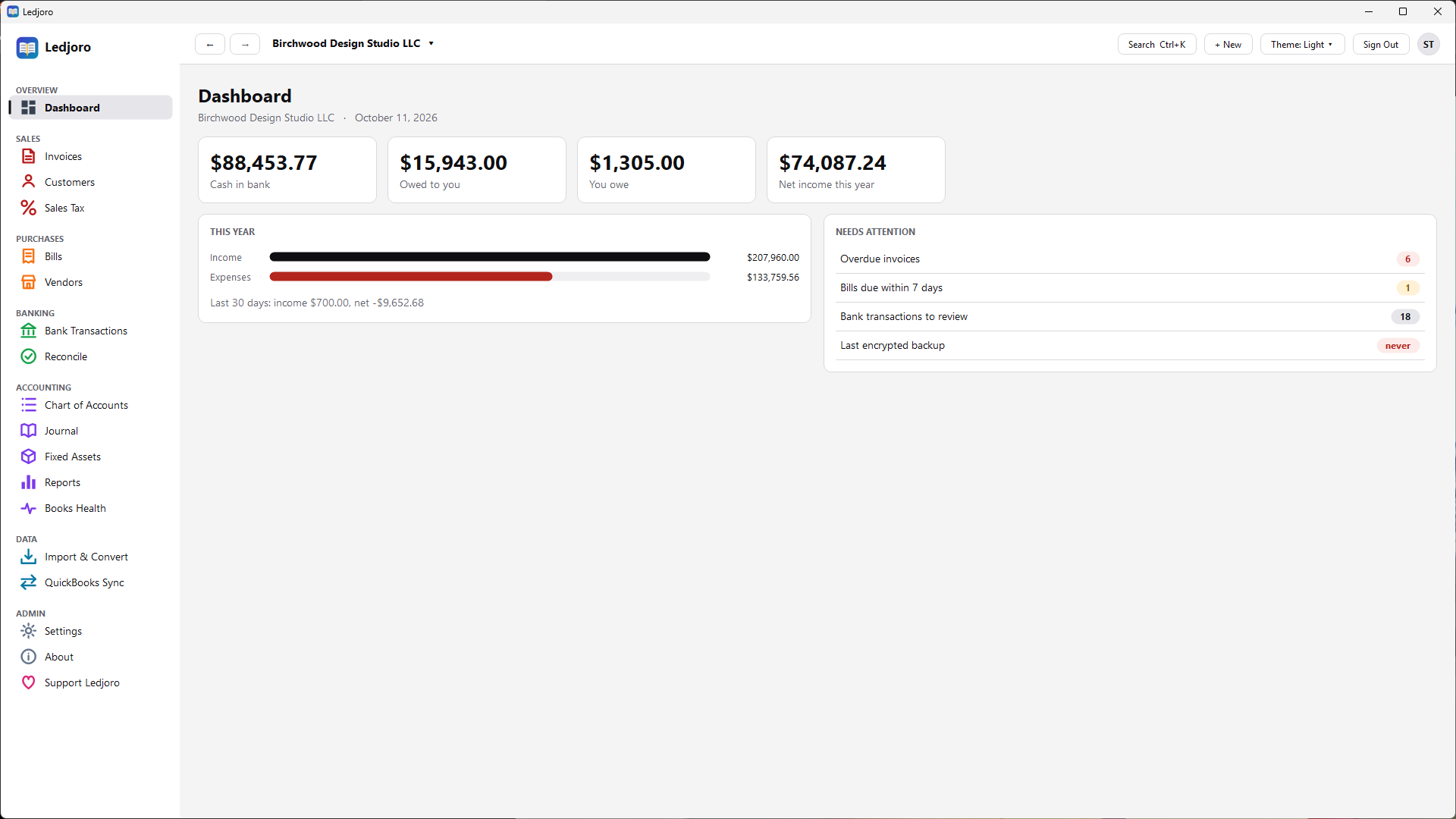
Task: Navigate back with the left arrow button
Action: pyautogui.click(x=210, y=45)
